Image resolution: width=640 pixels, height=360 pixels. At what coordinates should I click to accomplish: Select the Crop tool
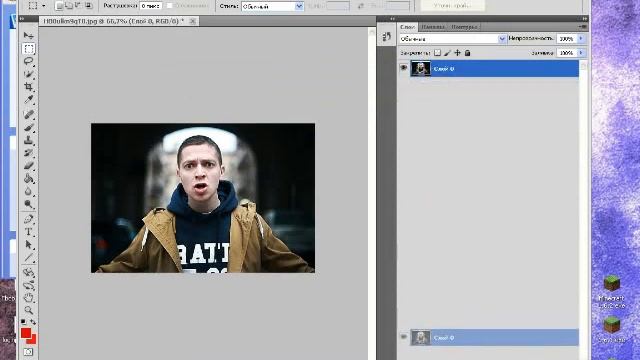(x=28, y=87)
